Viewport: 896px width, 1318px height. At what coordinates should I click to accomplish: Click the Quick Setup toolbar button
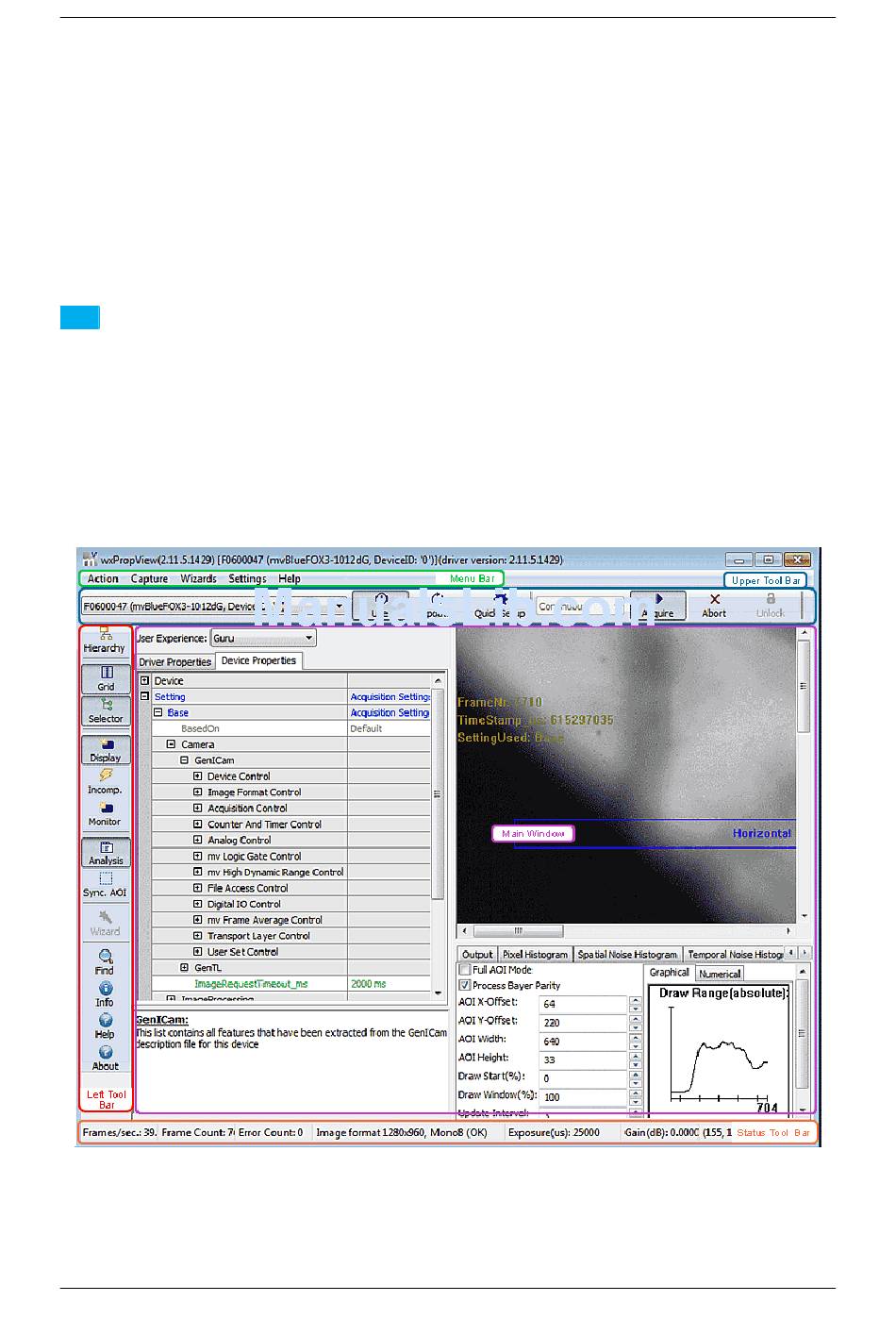(499, 606)
